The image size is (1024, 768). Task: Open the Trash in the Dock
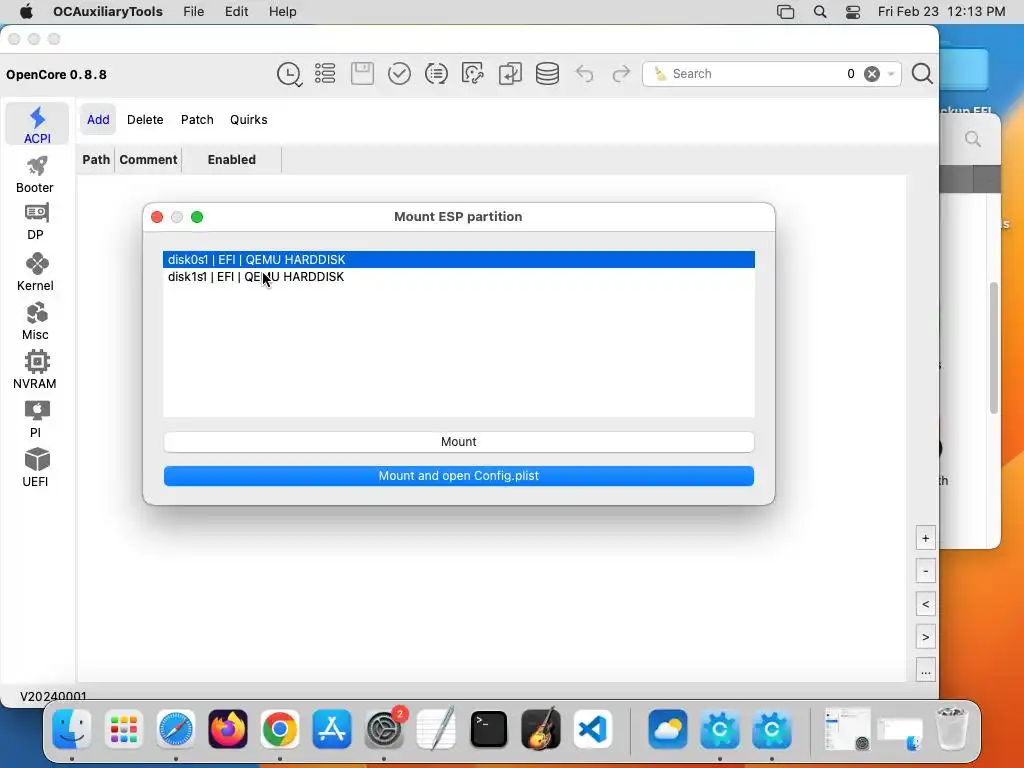(952, 729)
